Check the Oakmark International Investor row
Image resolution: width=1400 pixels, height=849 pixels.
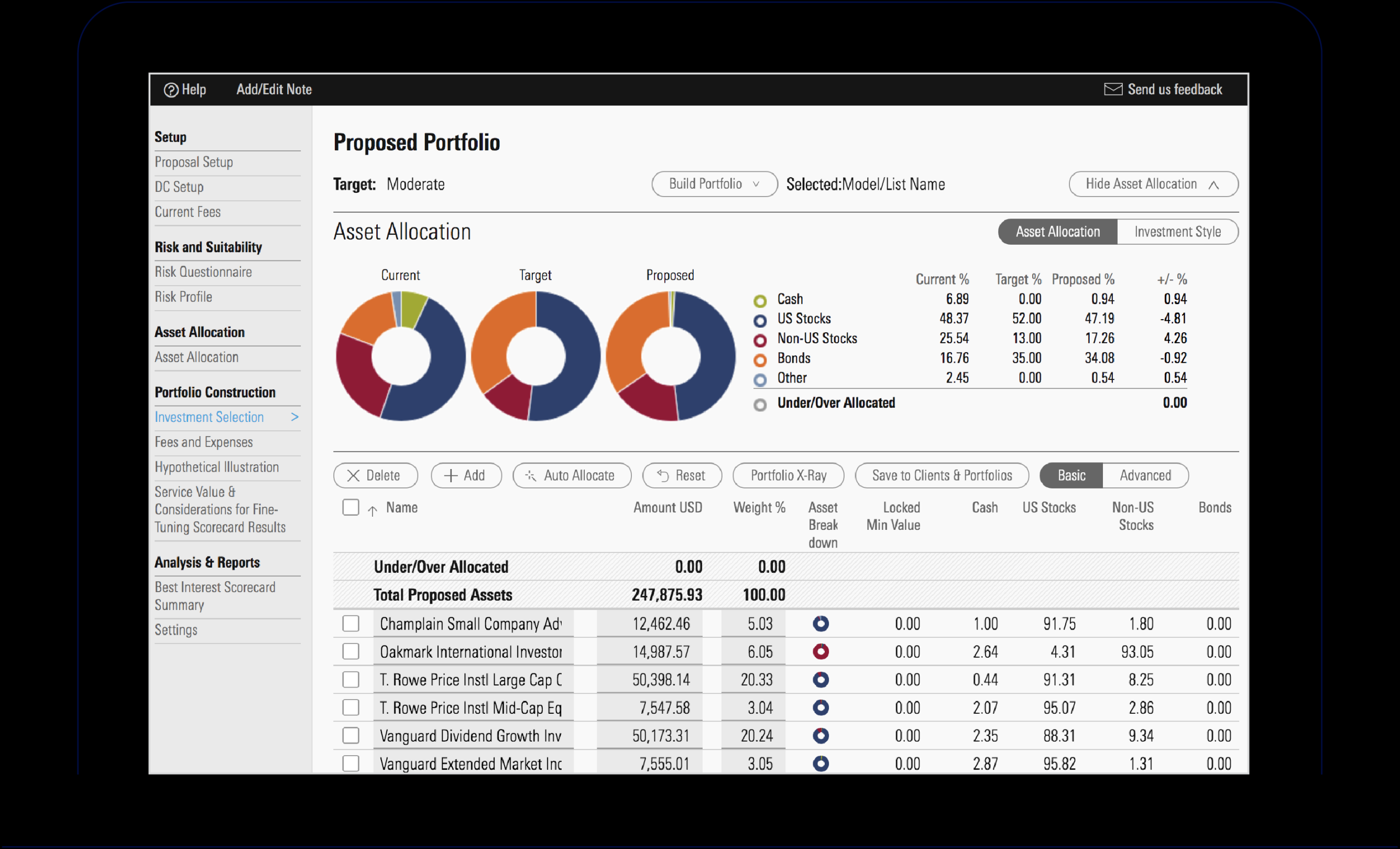351,651
